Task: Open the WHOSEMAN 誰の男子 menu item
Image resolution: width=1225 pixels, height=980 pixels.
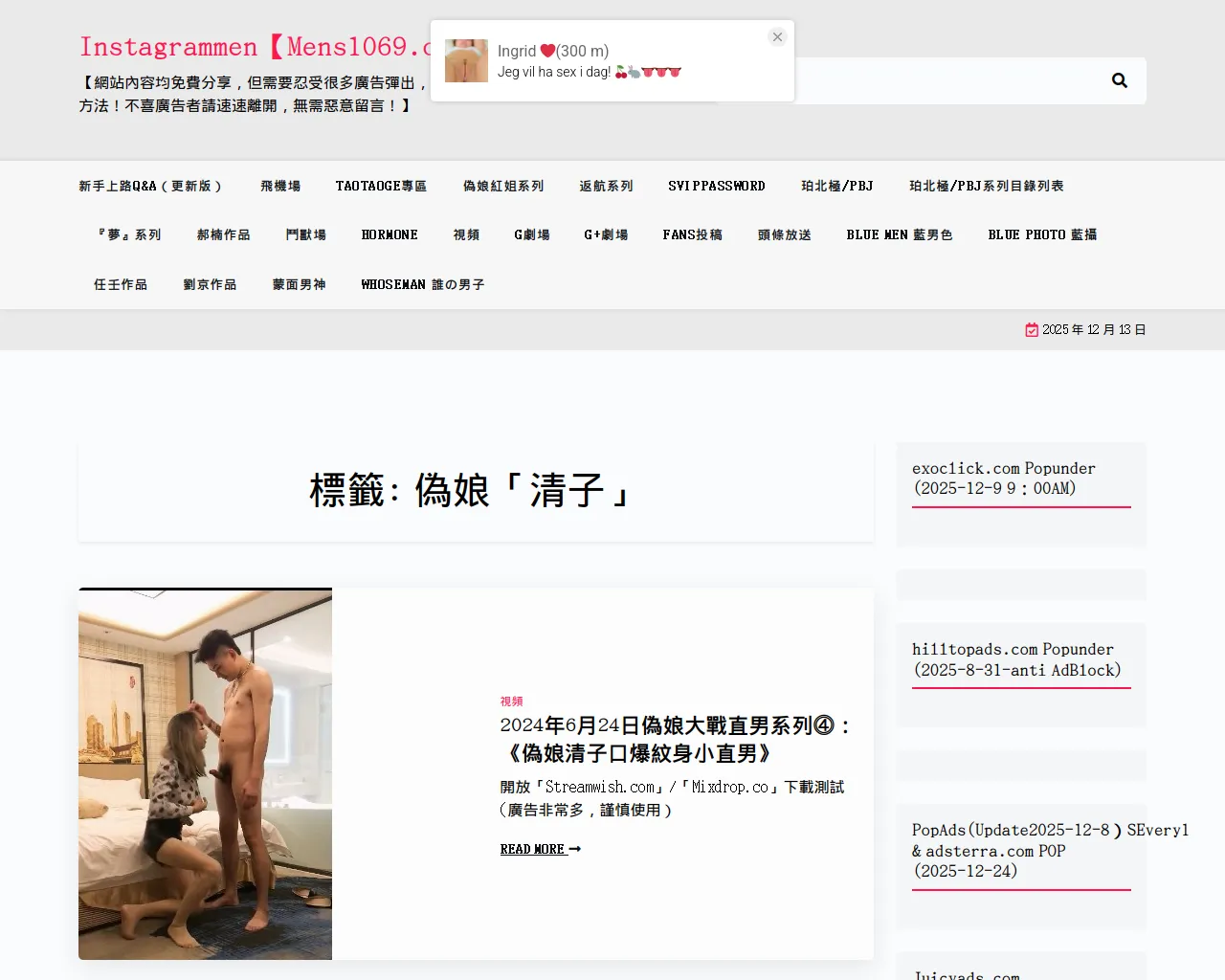Action: (423, 284)
